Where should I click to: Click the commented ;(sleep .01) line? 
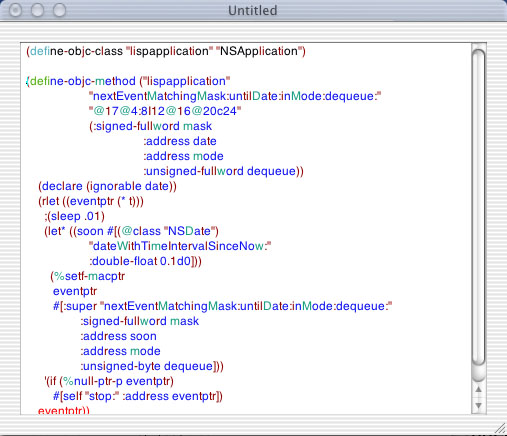tap(74, 216)
